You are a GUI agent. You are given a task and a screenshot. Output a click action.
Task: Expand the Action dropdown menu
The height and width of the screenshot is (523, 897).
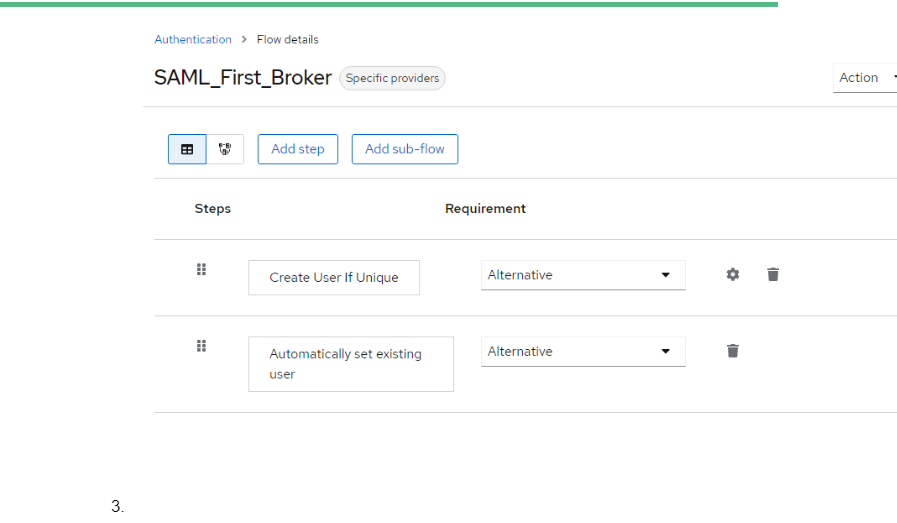tap(865, 78)
